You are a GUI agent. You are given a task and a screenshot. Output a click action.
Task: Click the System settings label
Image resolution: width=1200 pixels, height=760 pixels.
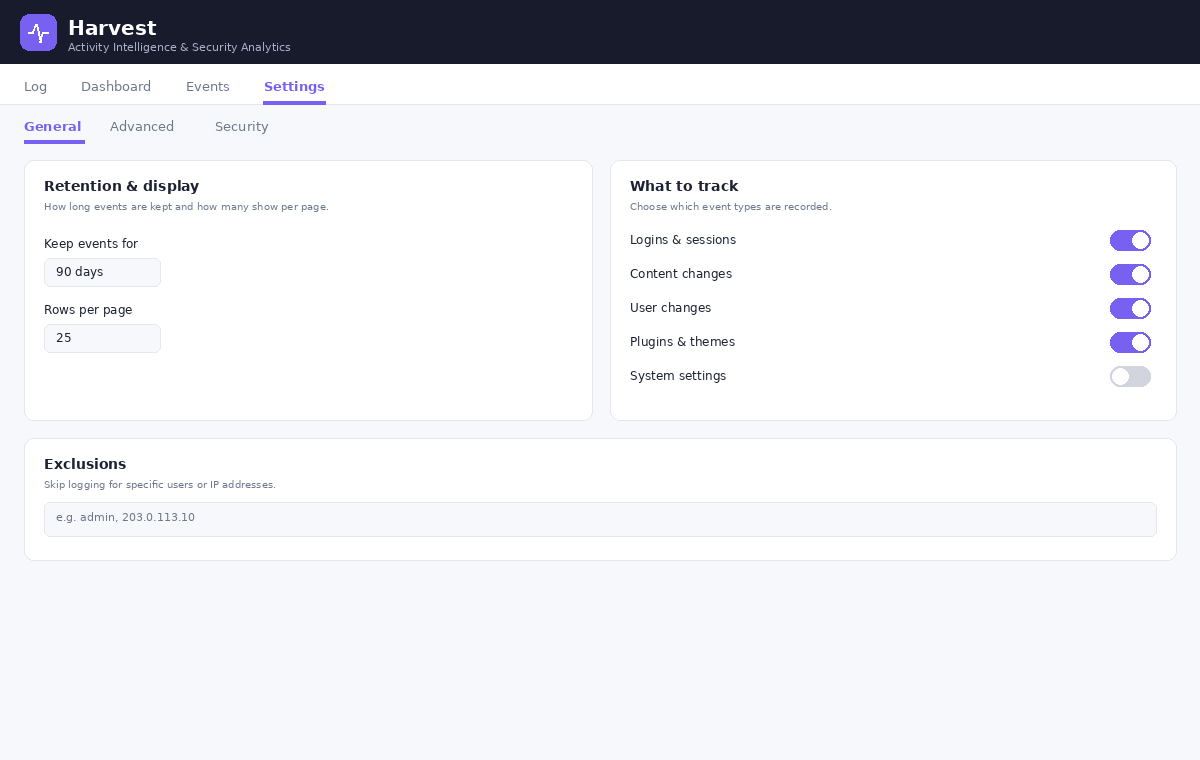click(678, 376)
